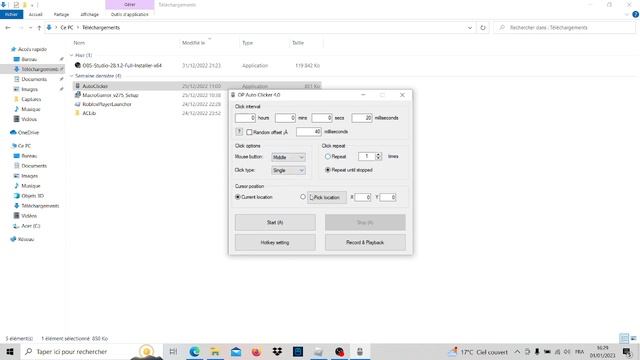This screenshot has width=640, height=360.
Task: Show hidden system tray icons
Action: coord(517,351)
